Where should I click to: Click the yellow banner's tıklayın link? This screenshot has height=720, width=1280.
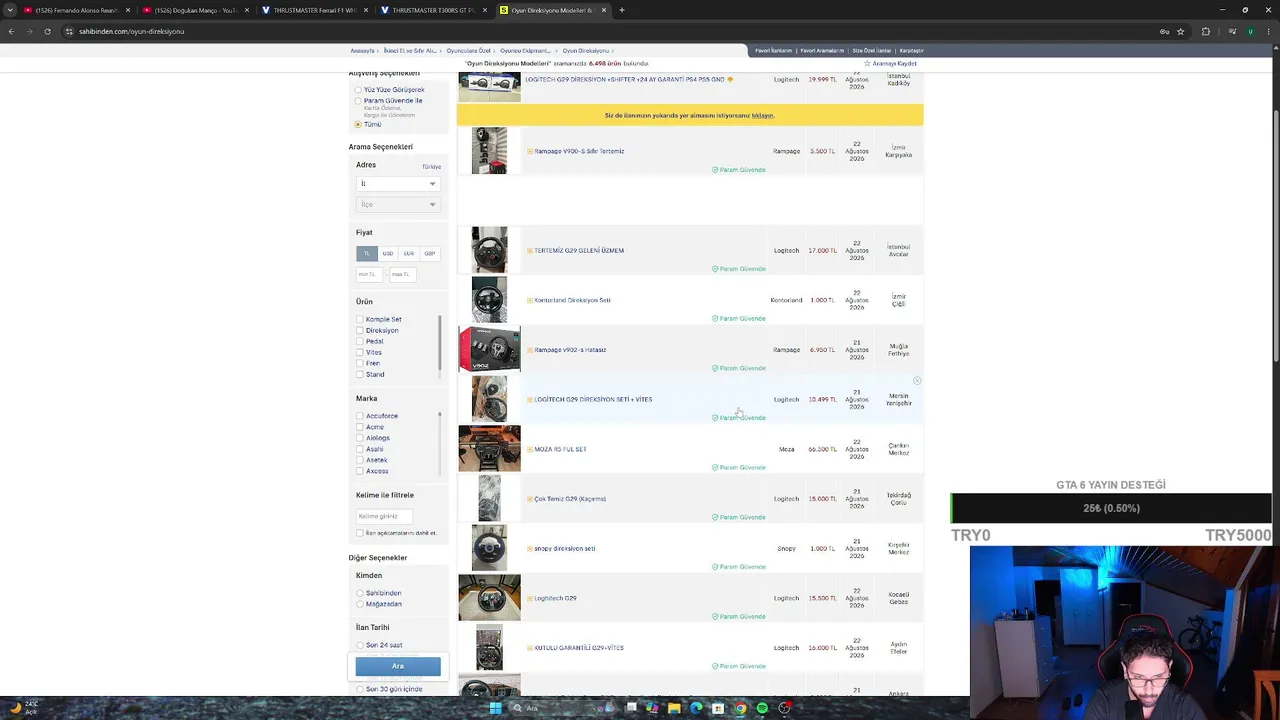(763, 115)
